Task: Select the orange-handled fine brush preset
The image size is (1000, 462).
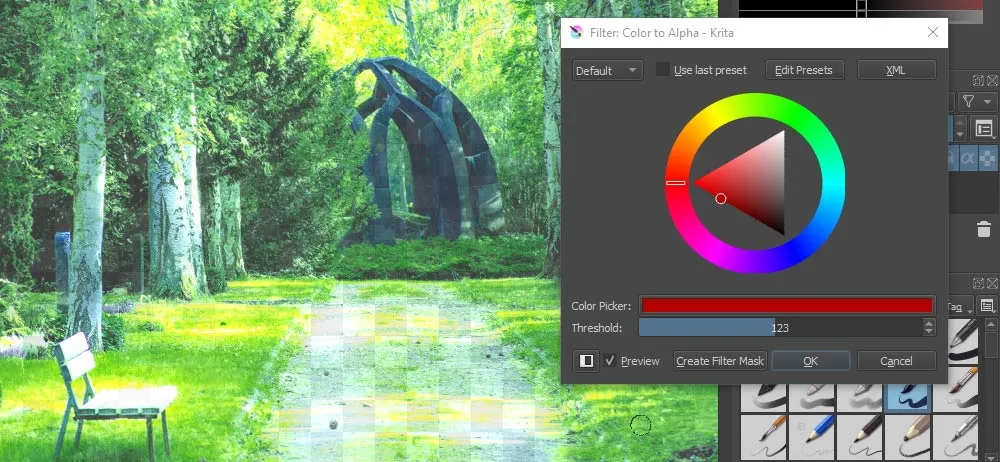Action: click(763, 436)
